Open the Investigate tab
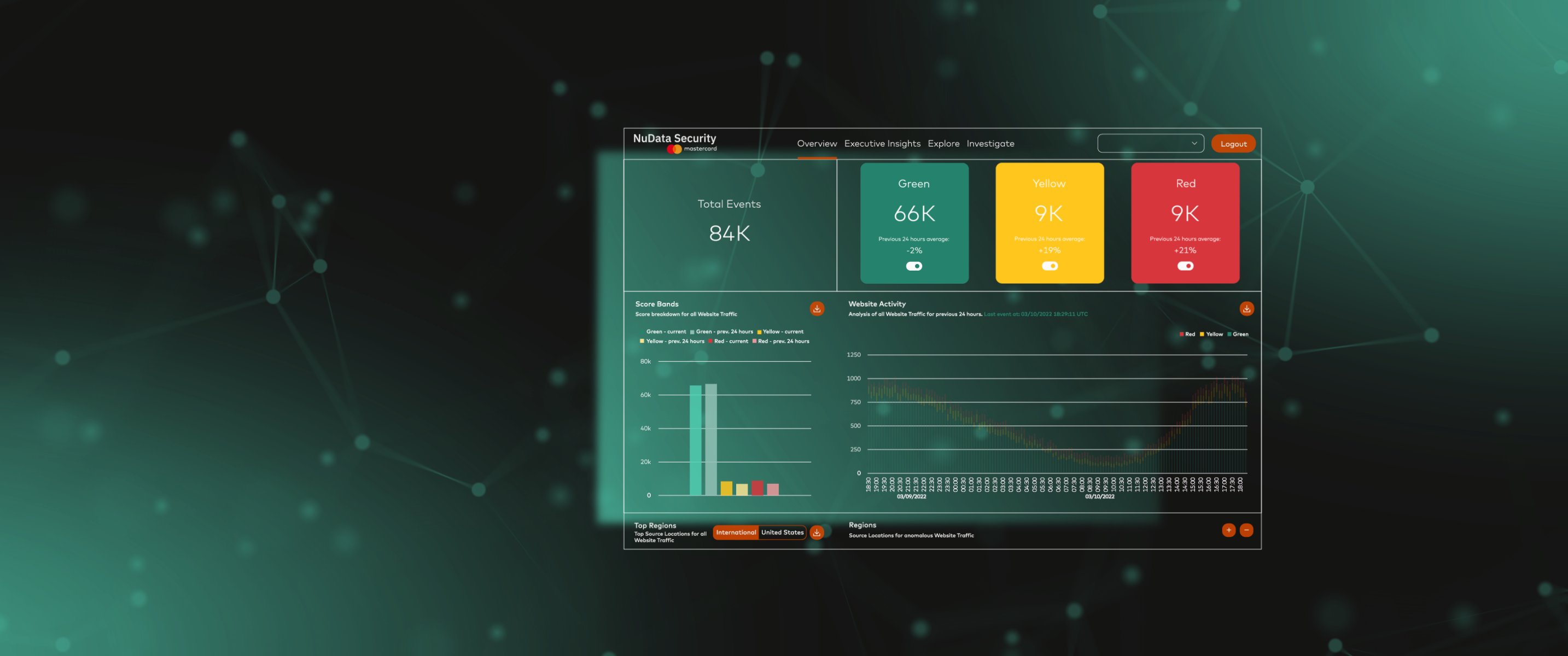 pyautogui.click(x=990, y=144)
